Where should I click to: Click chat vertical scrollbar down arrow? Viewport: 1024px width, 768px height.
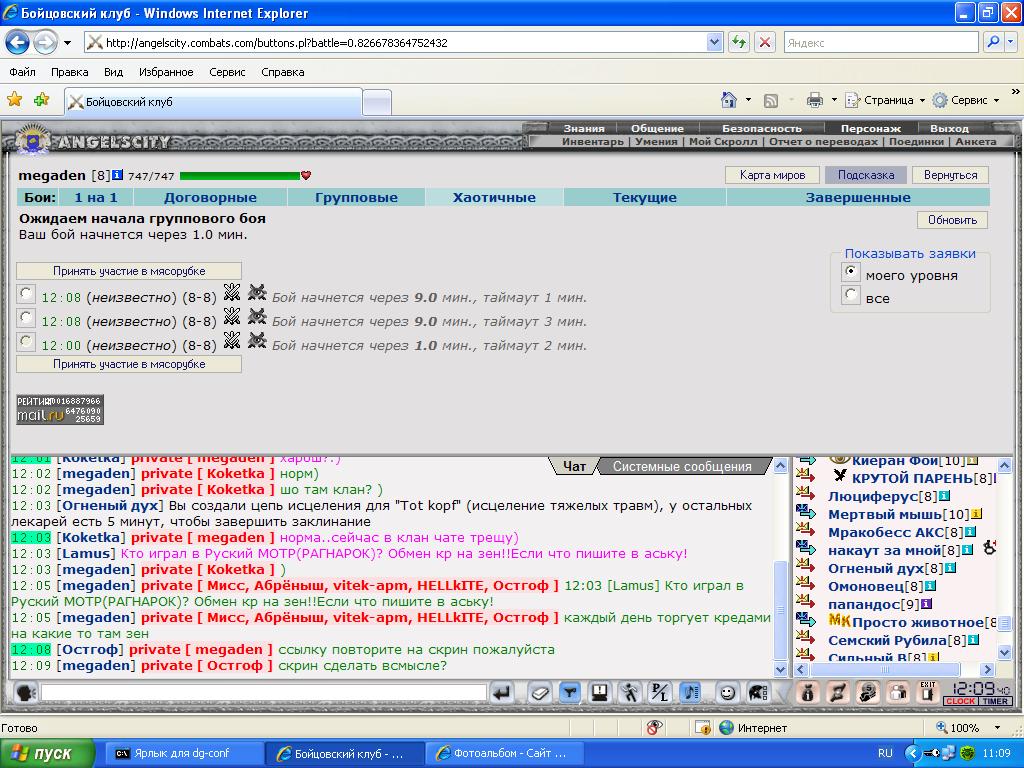(780, 669)
